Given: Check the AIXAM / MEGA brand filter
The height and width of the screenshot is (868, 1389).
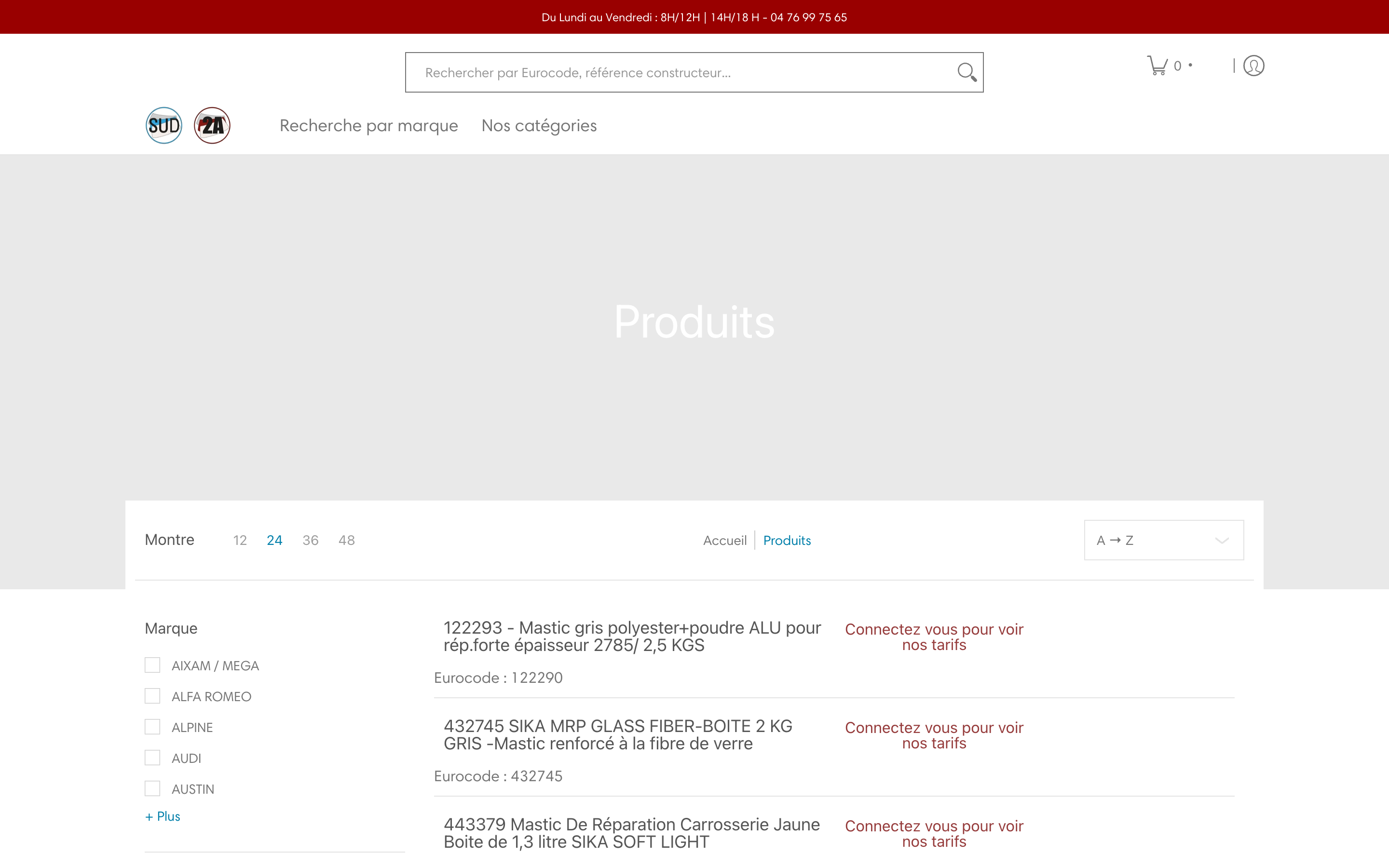Looking at the screenshot, I should (152, 665).
